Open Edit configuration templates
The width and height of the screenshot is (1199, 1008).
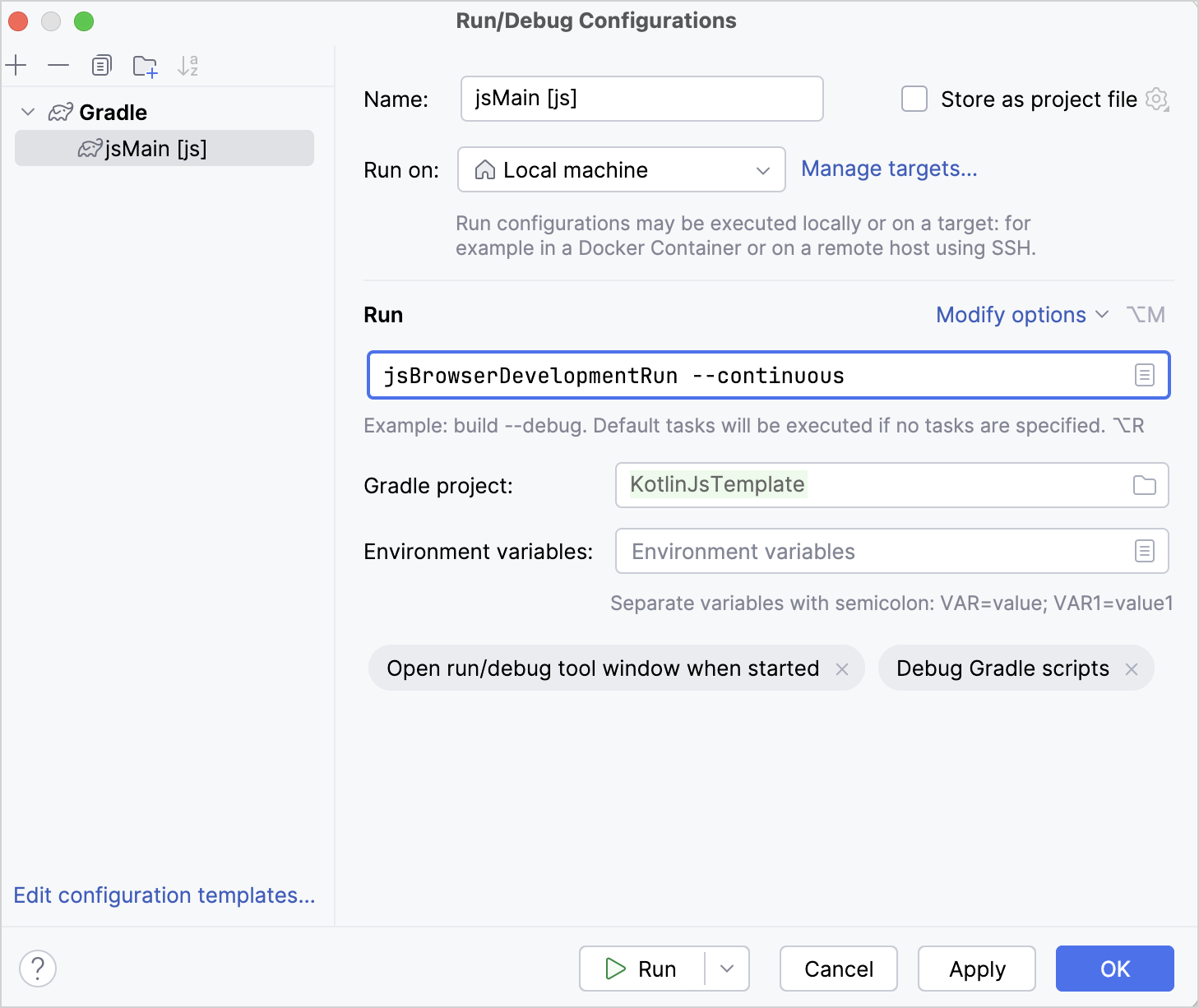(164, 895)
